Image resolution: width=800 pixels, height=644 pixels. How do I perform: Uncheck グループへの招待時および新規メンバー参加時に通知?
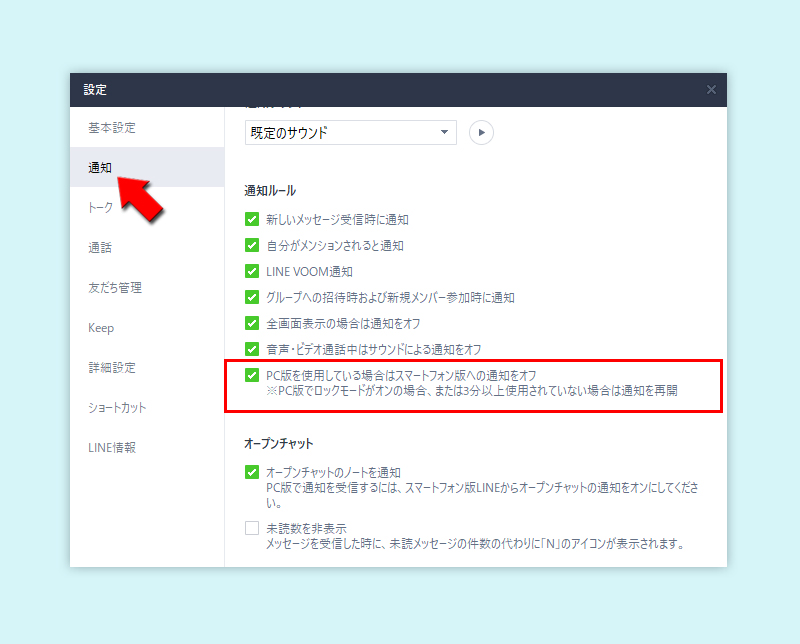[251, 297]
